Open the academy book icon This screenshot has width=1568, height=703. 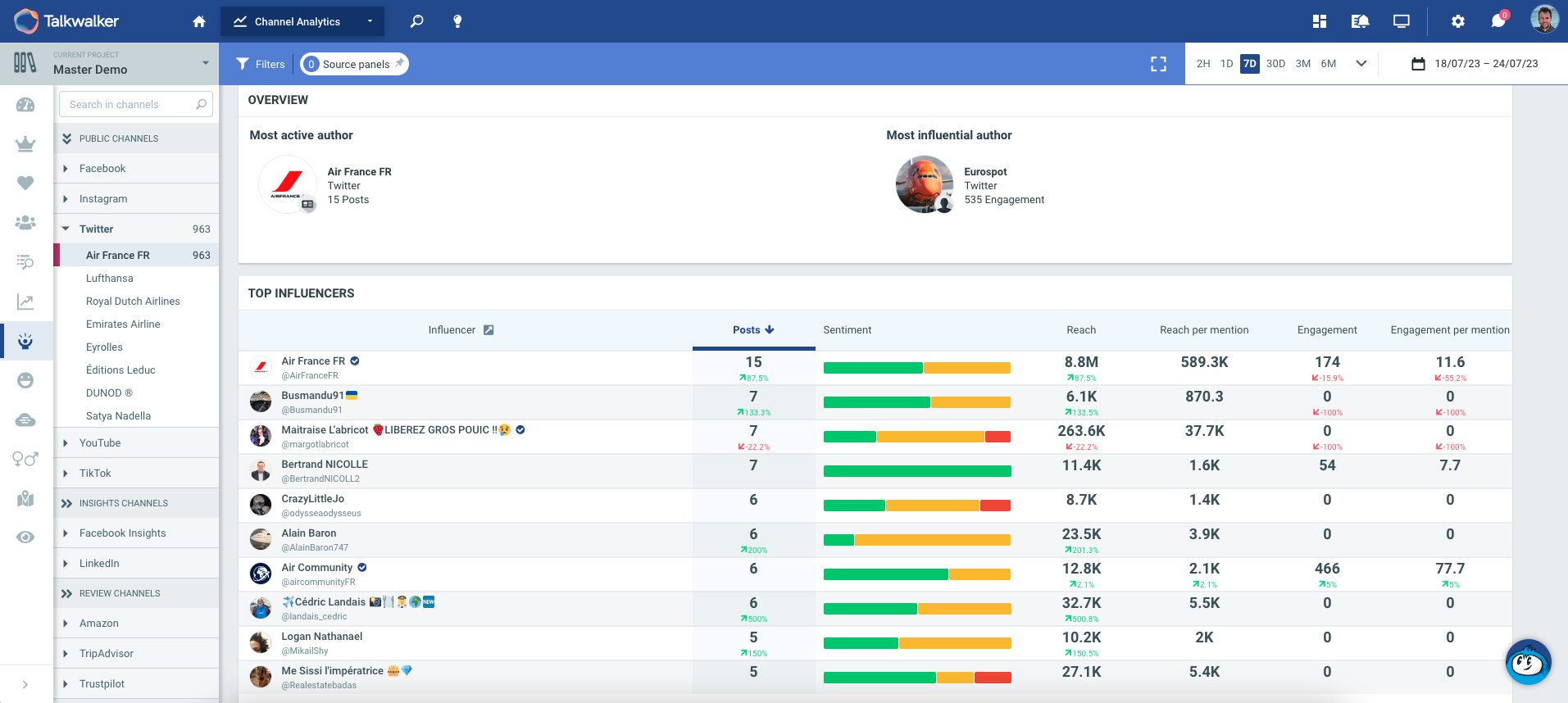1360,21
